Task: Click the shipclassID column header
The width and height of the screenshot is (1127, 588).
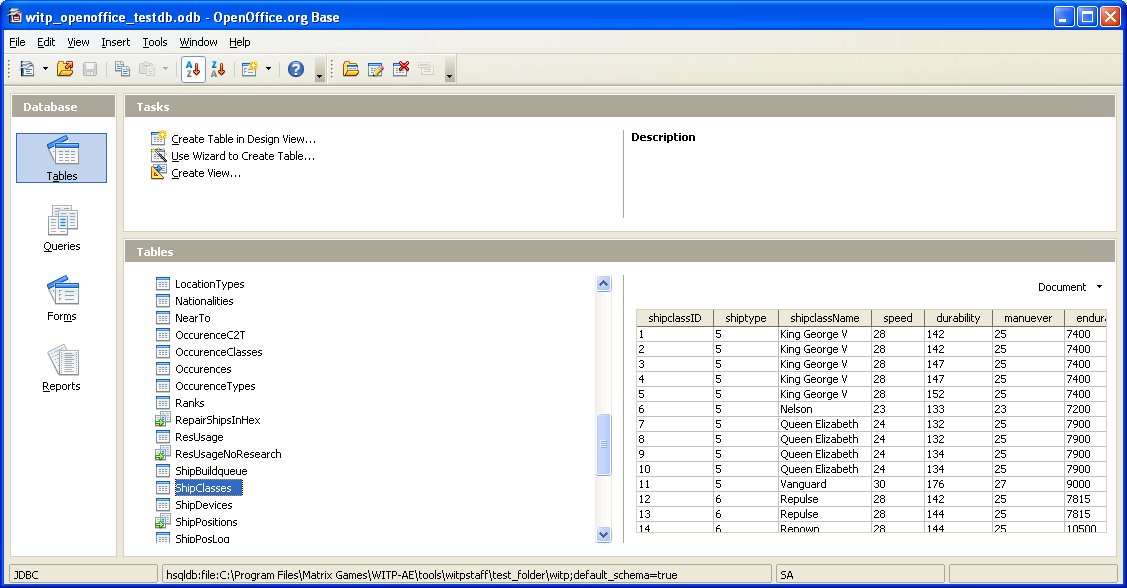Action: pos(674,318)
